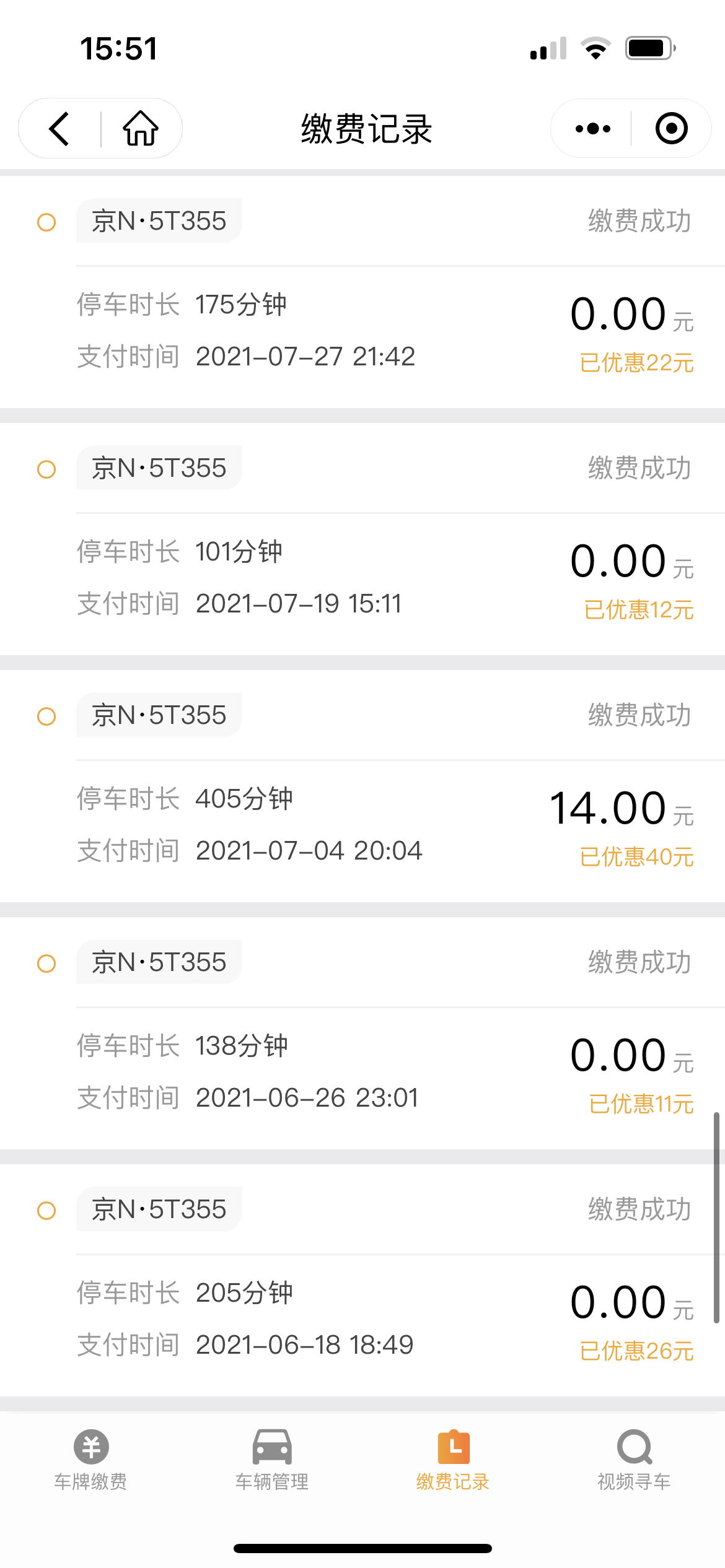This screenshot has height=1568, width=725.
Task: Tap the circular close mini program icon
Action: click(x=671, y=129)
